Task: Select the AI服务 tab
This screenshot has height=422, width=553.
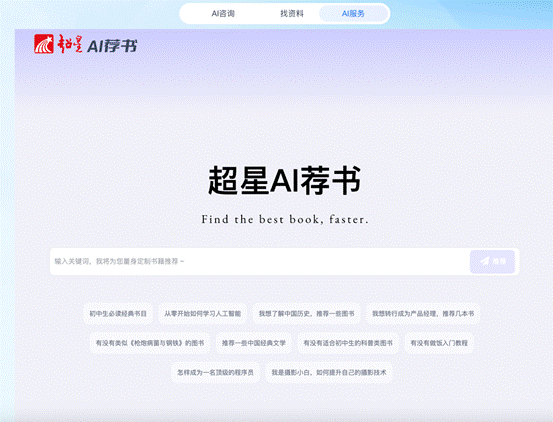Action: click(353, 14)
